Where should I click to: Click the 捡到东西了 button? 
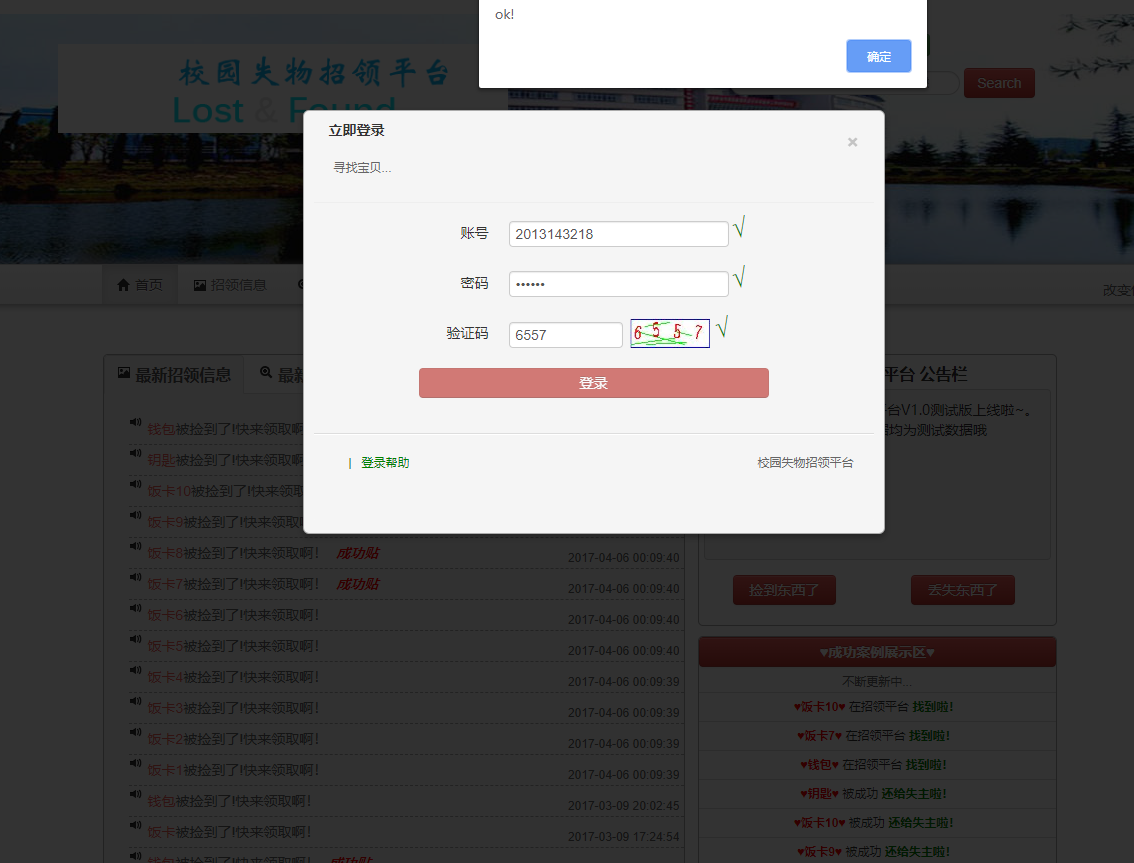click(784, 589)
